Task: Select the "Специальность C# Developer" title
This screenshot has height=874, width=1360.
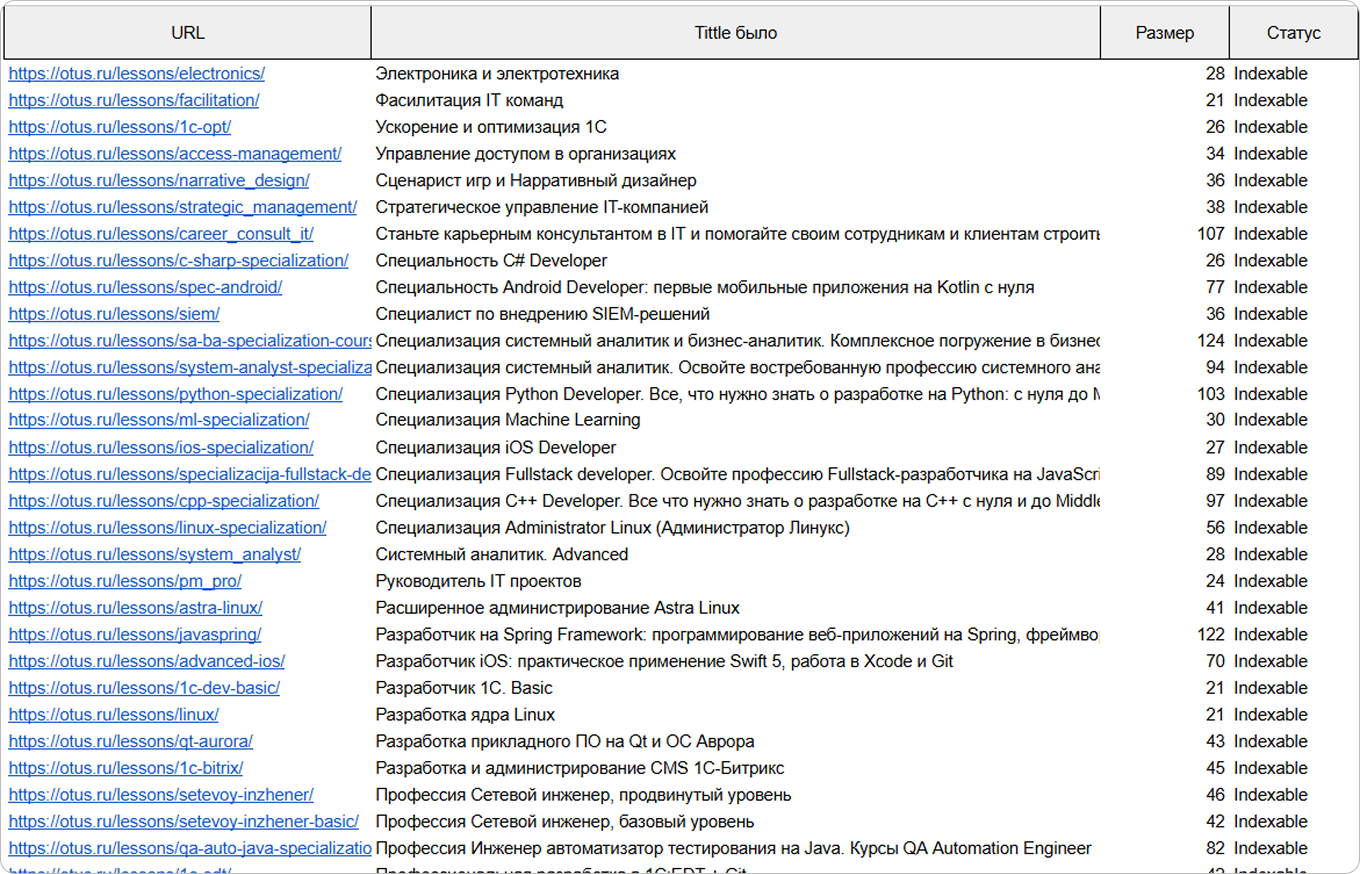Action: pyautogui.click(x=491, y=260)
